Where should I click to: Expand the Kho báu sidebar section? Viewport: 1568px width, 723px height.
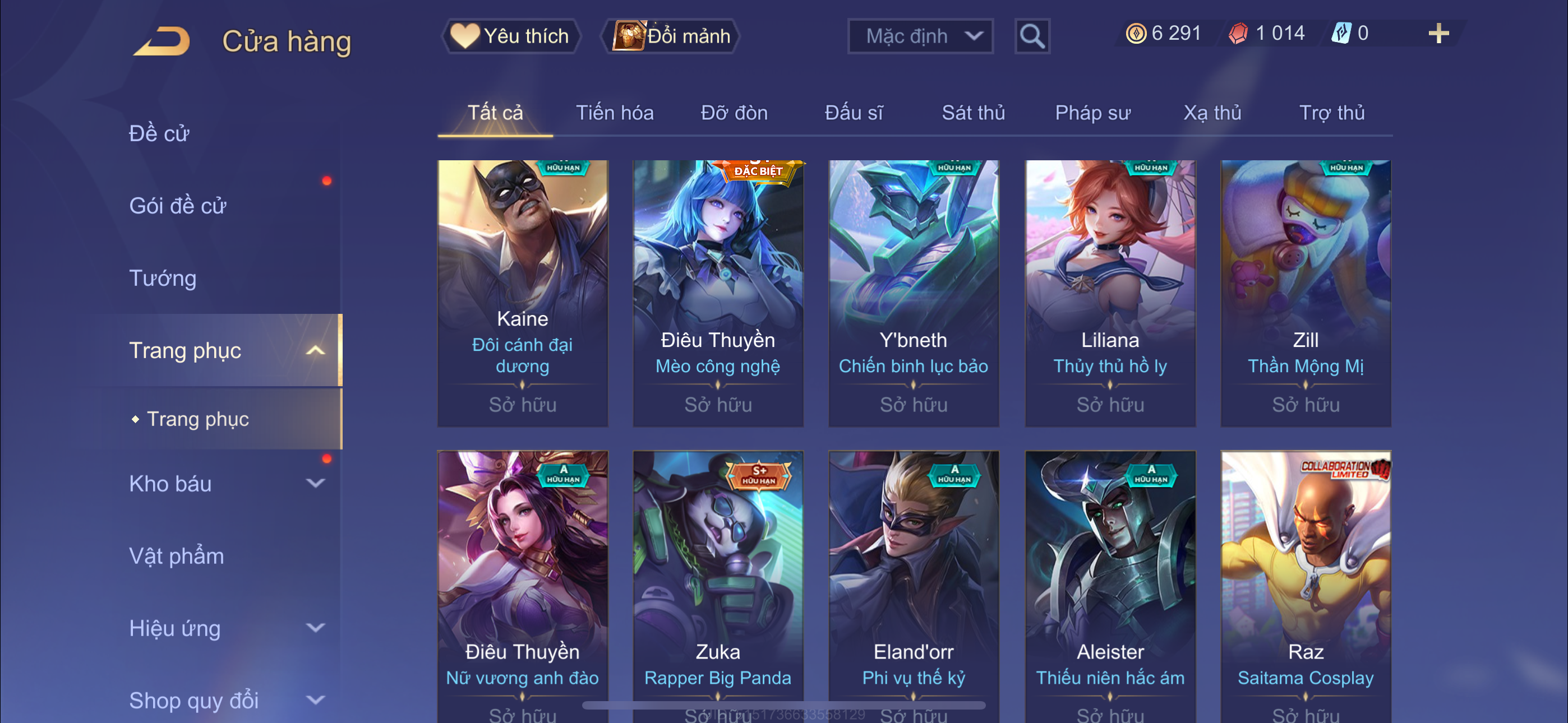click(315, 484)
